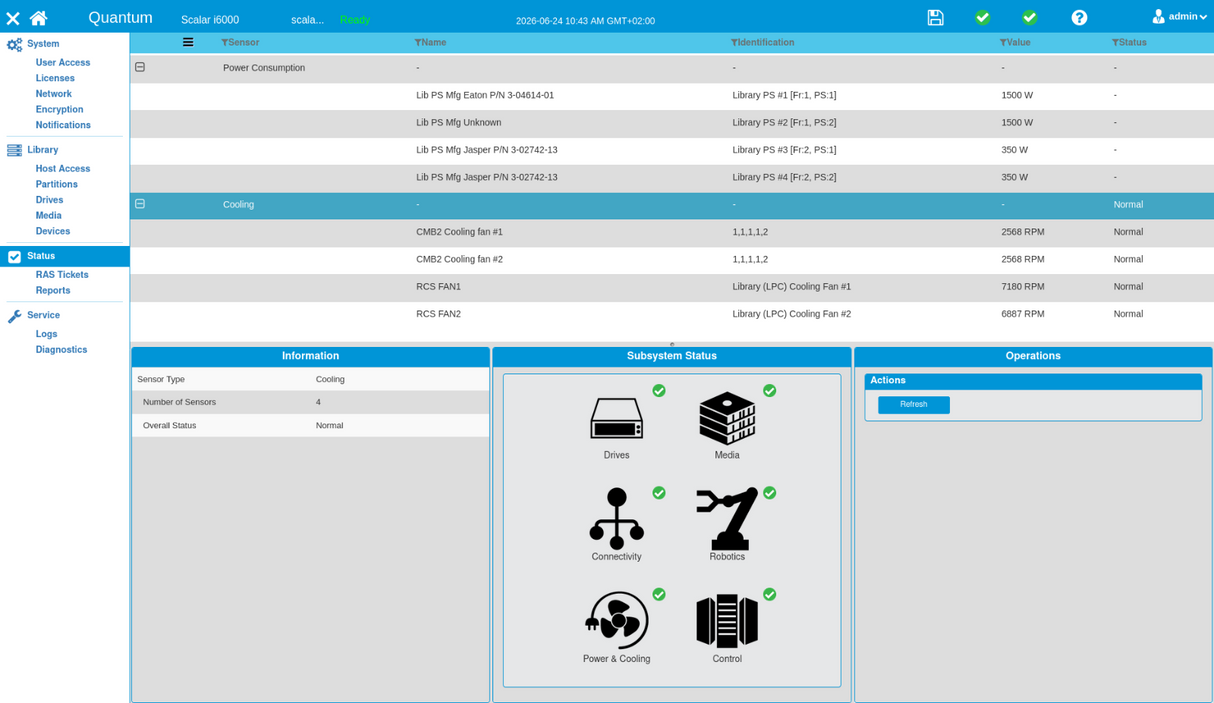Click the green Ready status text

[x=355, y=20]
